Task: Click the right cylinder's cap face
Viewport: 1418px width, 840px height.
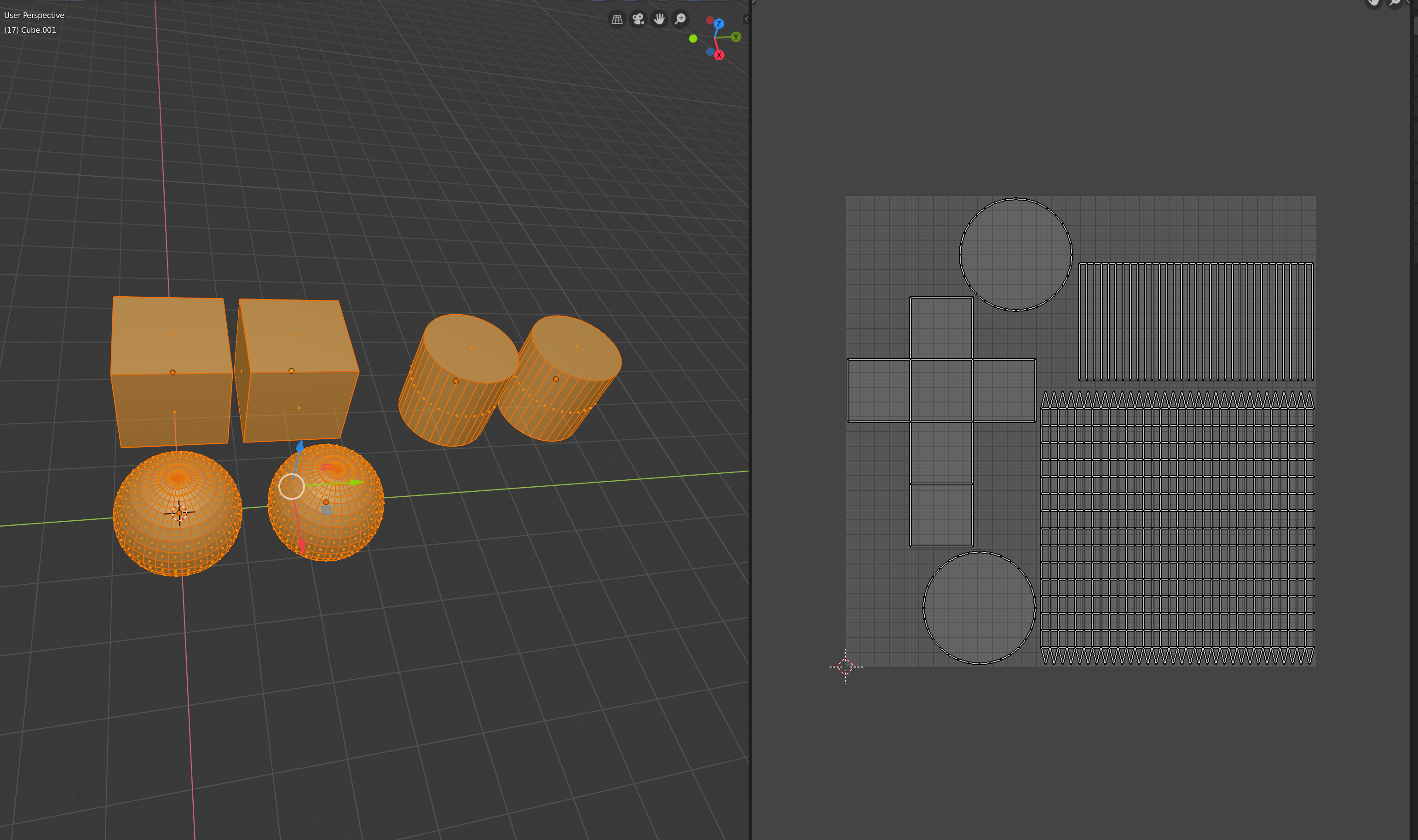Action: pos(576,348)
